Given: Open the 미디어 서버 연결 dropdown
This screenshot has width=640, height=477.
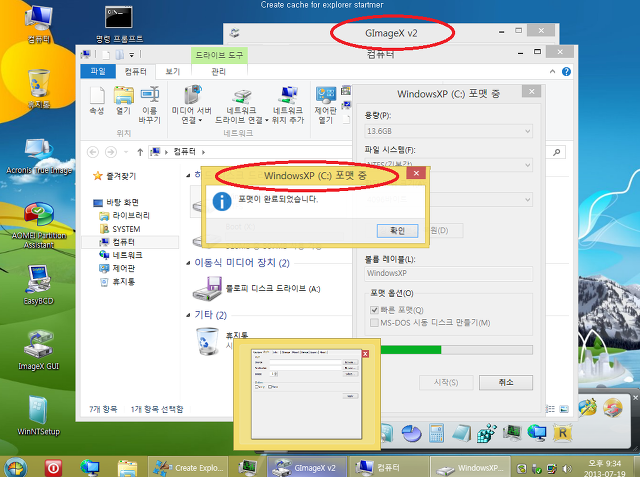Looking at the screenshot, I should pos(191,105).
